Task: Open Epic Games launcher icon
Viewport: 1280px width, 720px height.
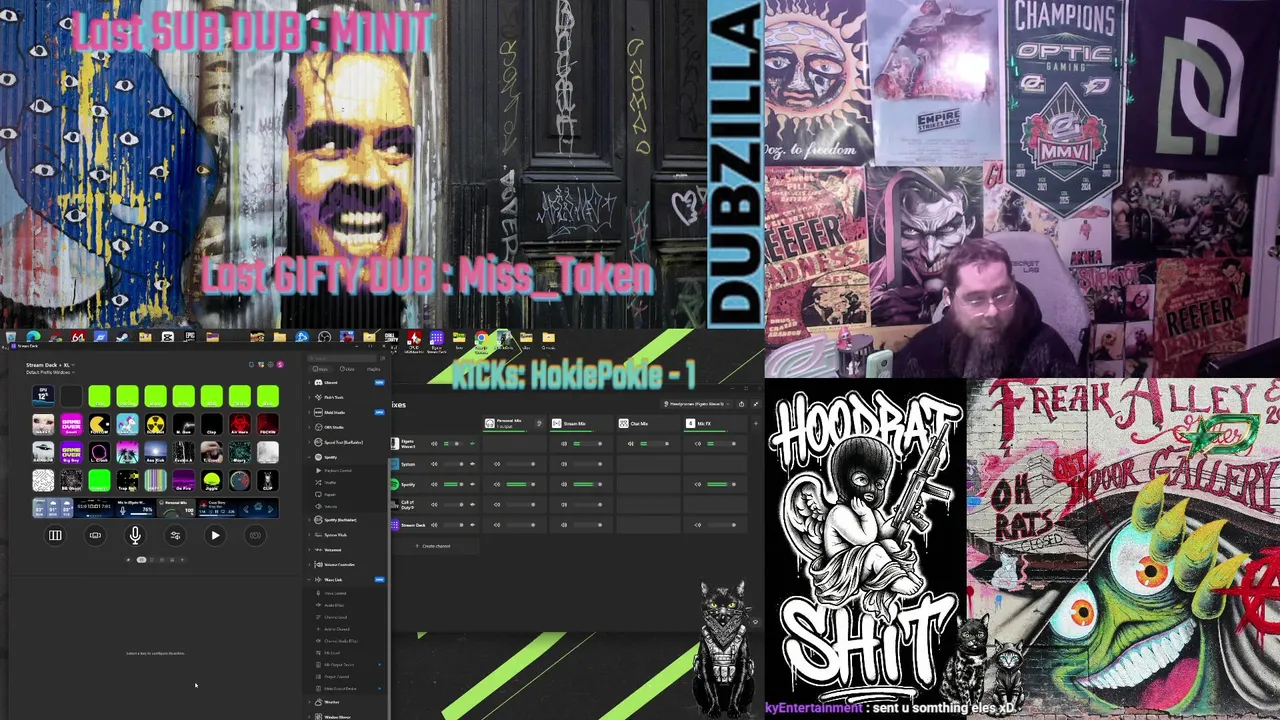Action: pyautogui.click(x=190, y=336)
